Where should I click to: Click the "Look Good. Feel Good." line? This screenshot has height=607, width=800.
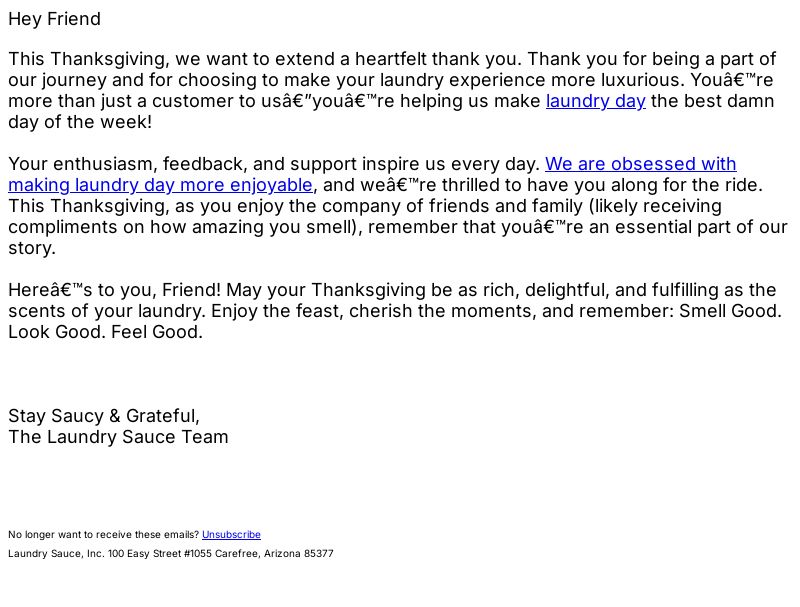click(106, 332)
